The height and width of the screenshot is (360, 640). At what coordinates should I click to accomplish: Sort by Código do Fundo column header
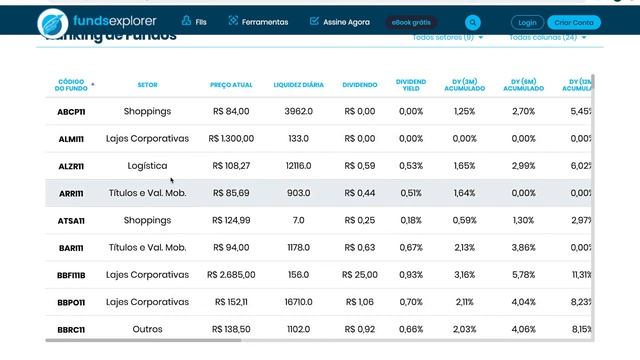pos(71,85)
